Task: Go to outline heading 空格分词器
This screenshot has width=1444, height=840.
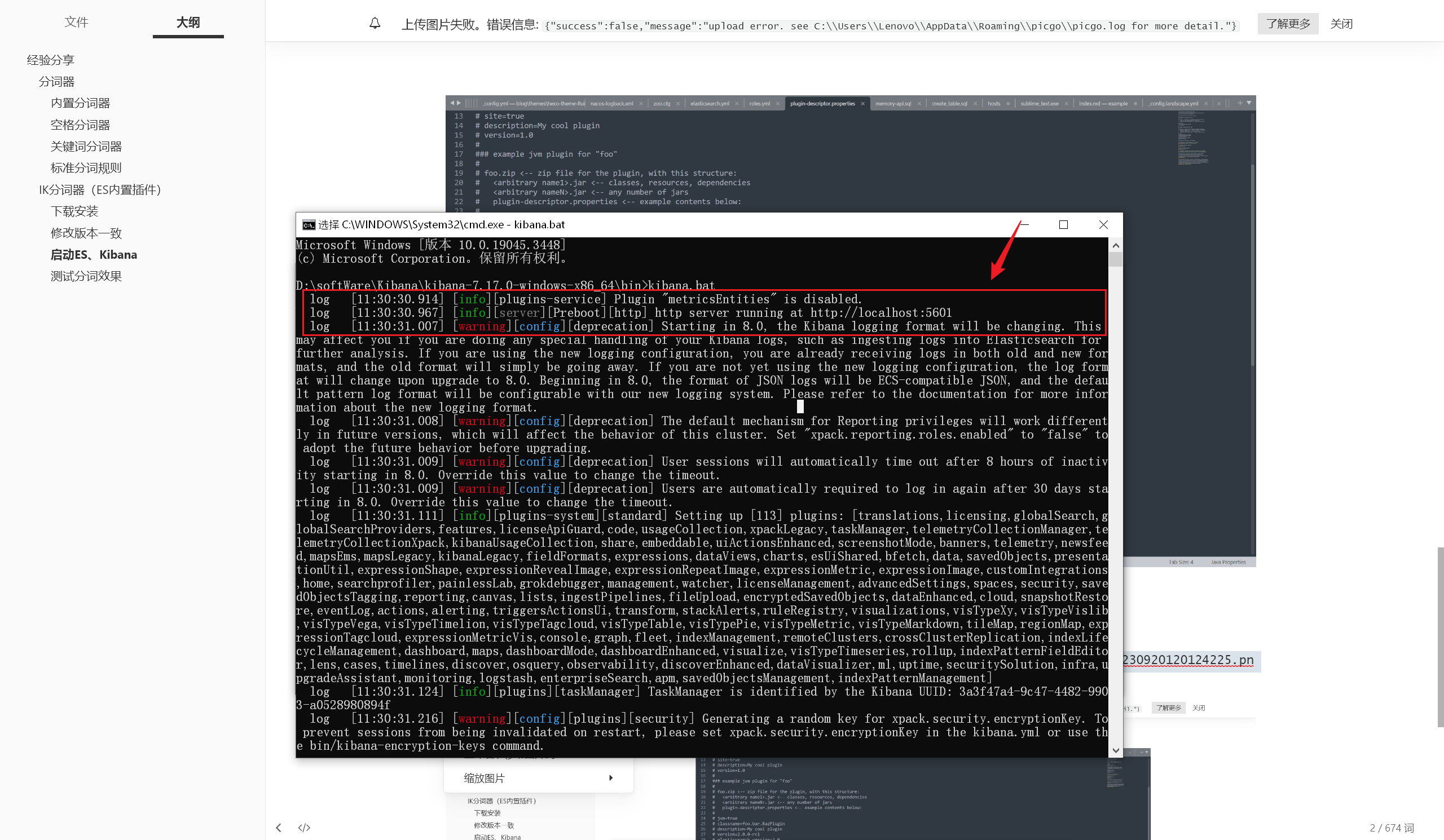Action: click(x=80, y=125)
